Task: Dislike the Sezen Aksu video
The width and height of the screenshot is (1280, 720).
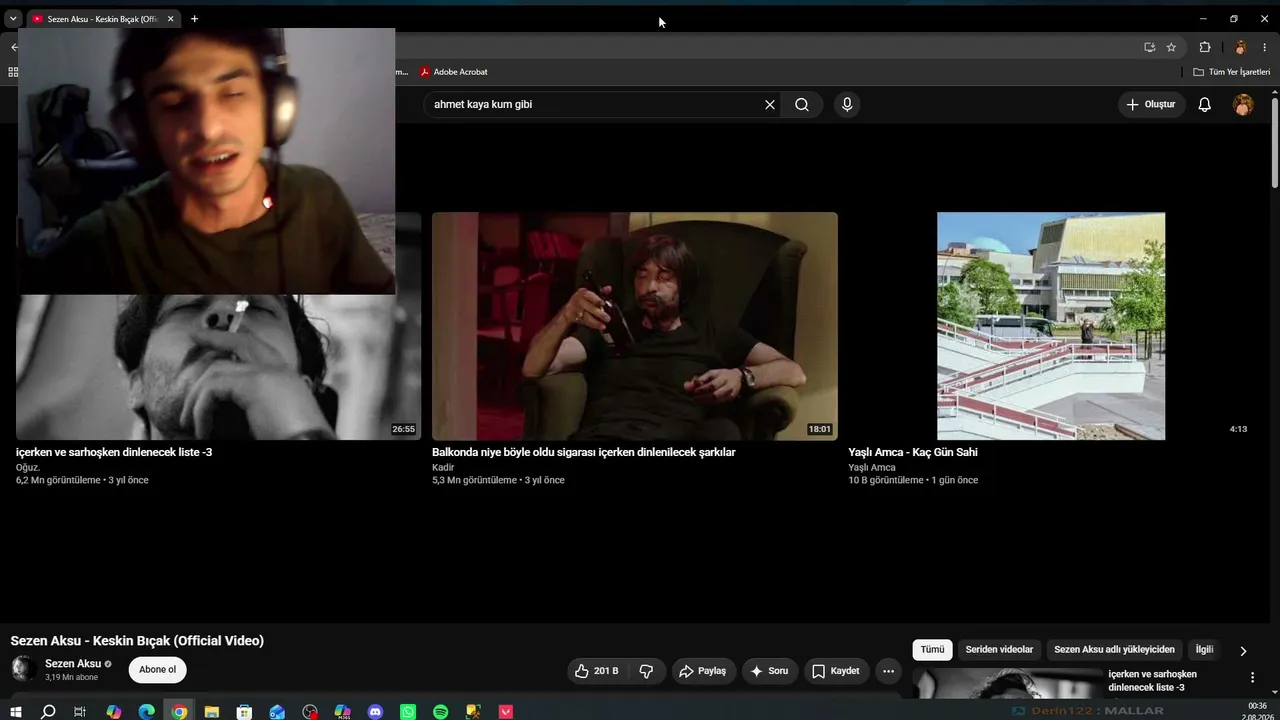Action: pos(646,671)
